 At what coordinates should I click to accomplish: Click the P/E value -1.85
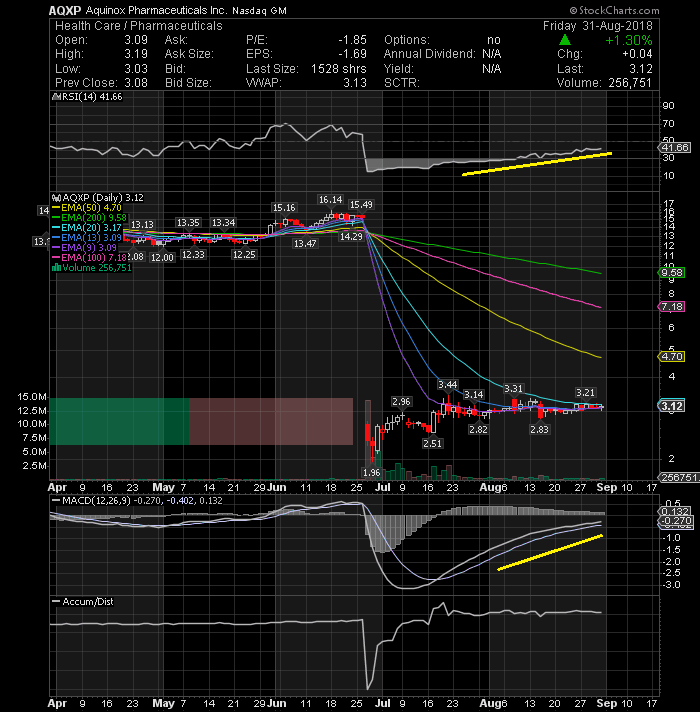(352, 40)
